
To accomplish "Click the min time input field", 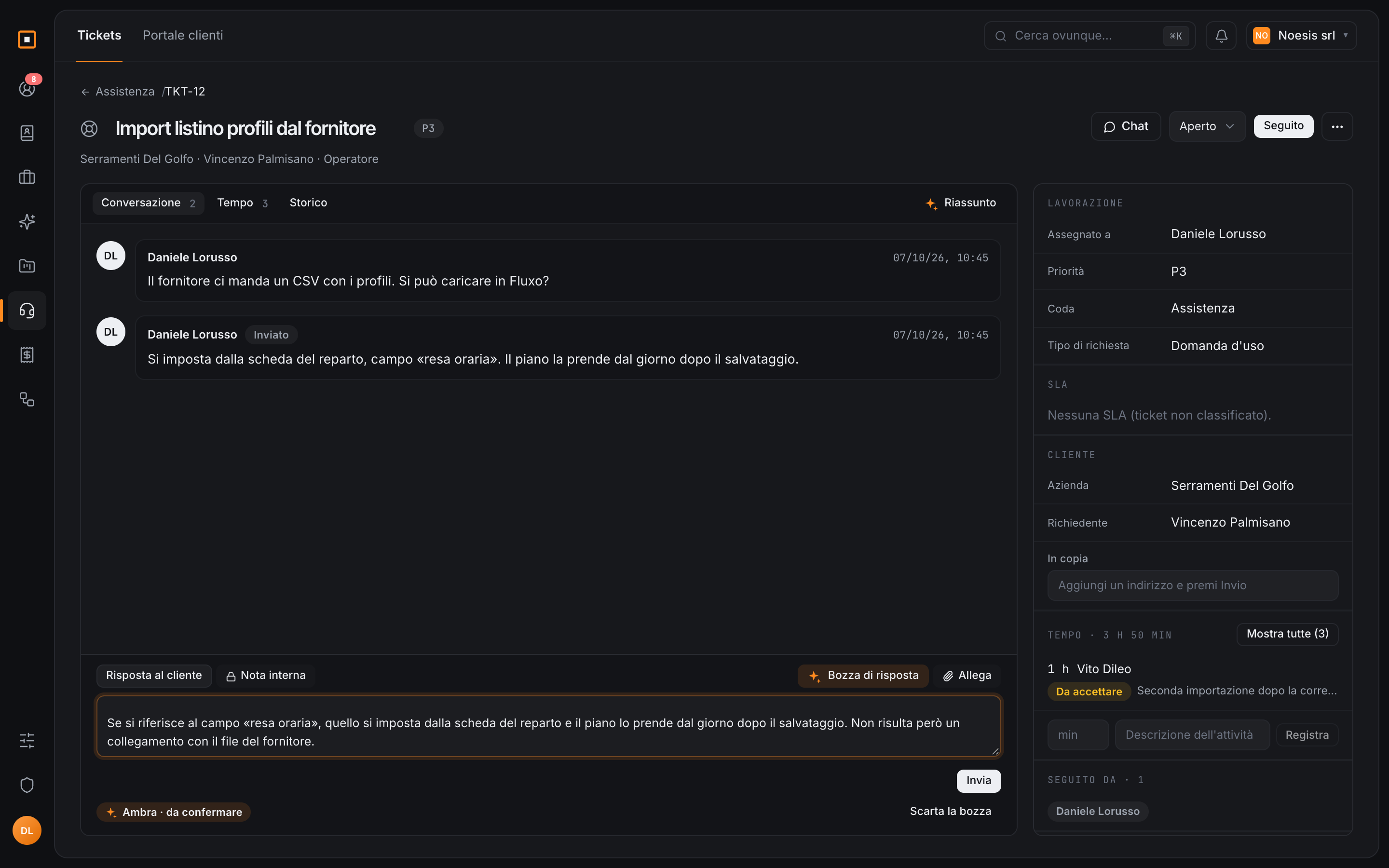I will point(1078,735).
